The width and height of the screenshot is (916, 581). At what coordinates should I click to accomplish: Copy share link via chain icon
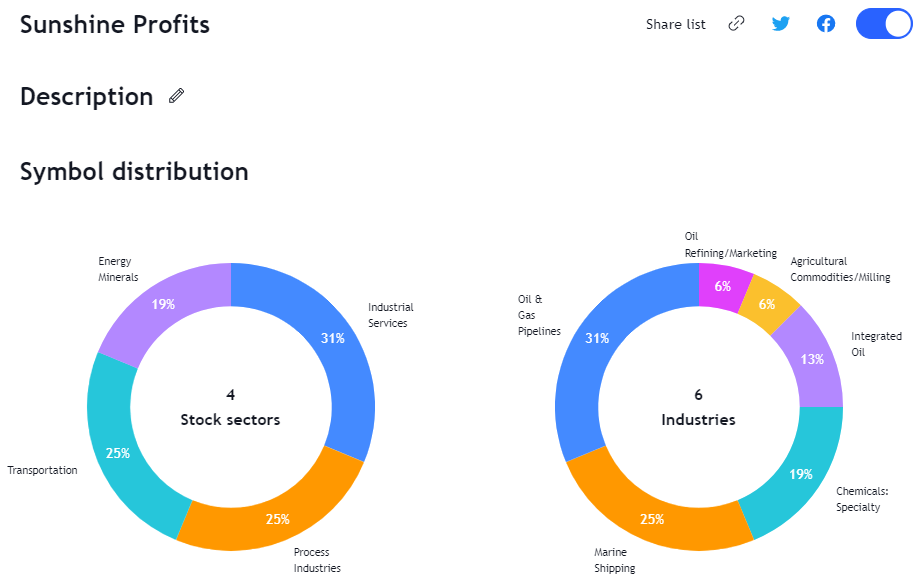736,24
